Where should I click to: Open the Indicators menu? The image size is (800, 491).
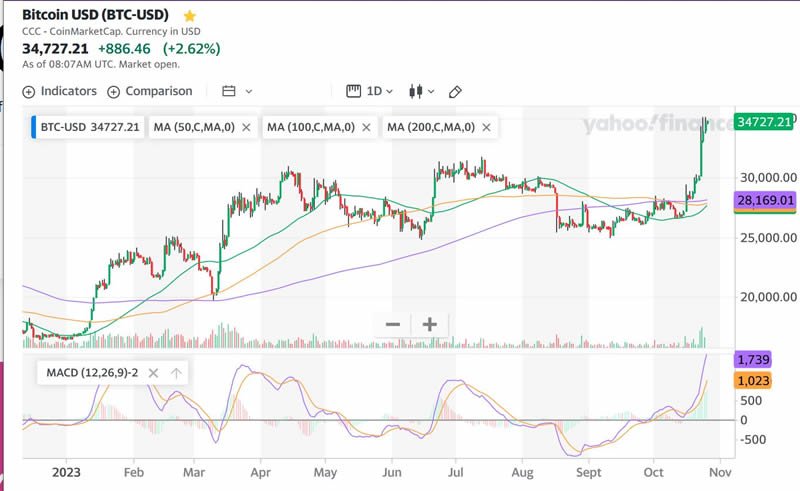point(59,91)
